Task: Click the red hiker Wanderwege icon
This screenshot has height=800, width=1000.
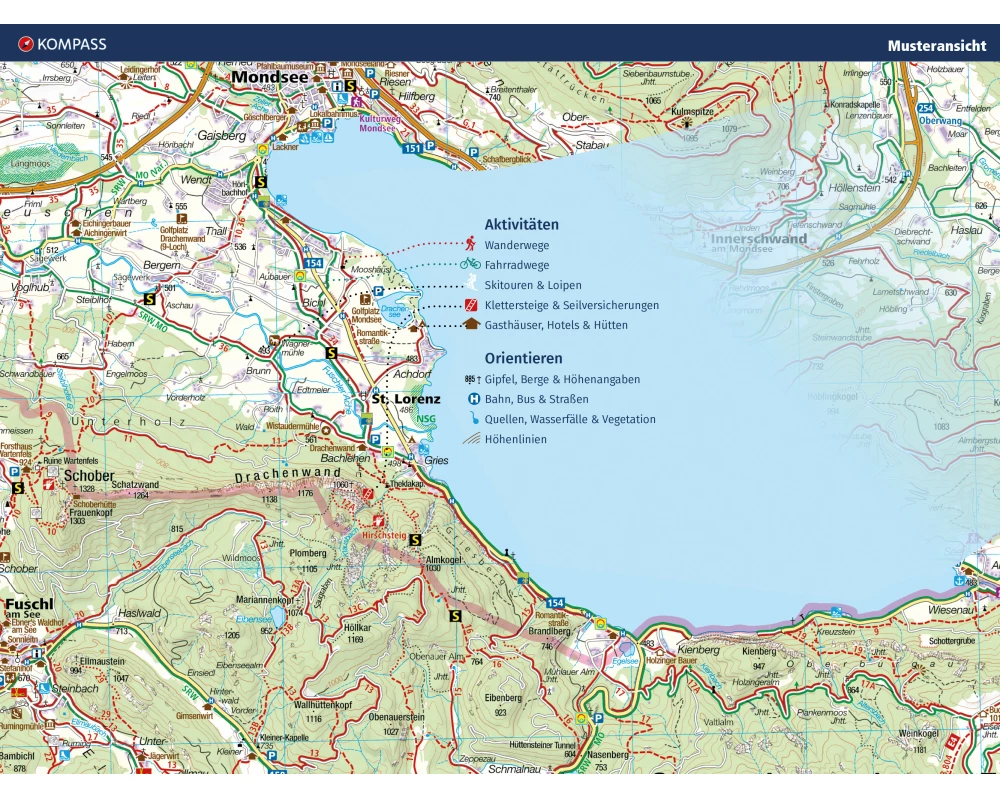Action: tap(470, 244)
